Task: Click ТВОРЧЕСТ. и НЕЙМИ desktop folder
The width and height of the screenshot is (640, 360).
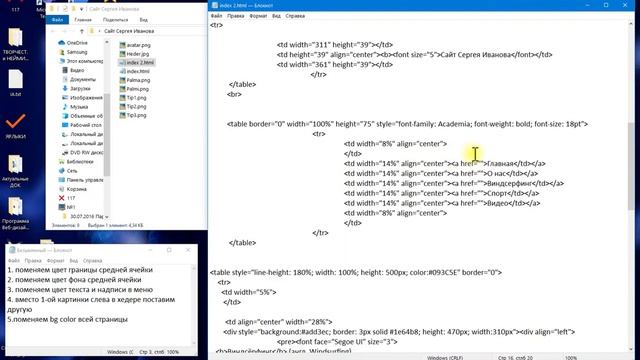Action: tap(16, 44)
